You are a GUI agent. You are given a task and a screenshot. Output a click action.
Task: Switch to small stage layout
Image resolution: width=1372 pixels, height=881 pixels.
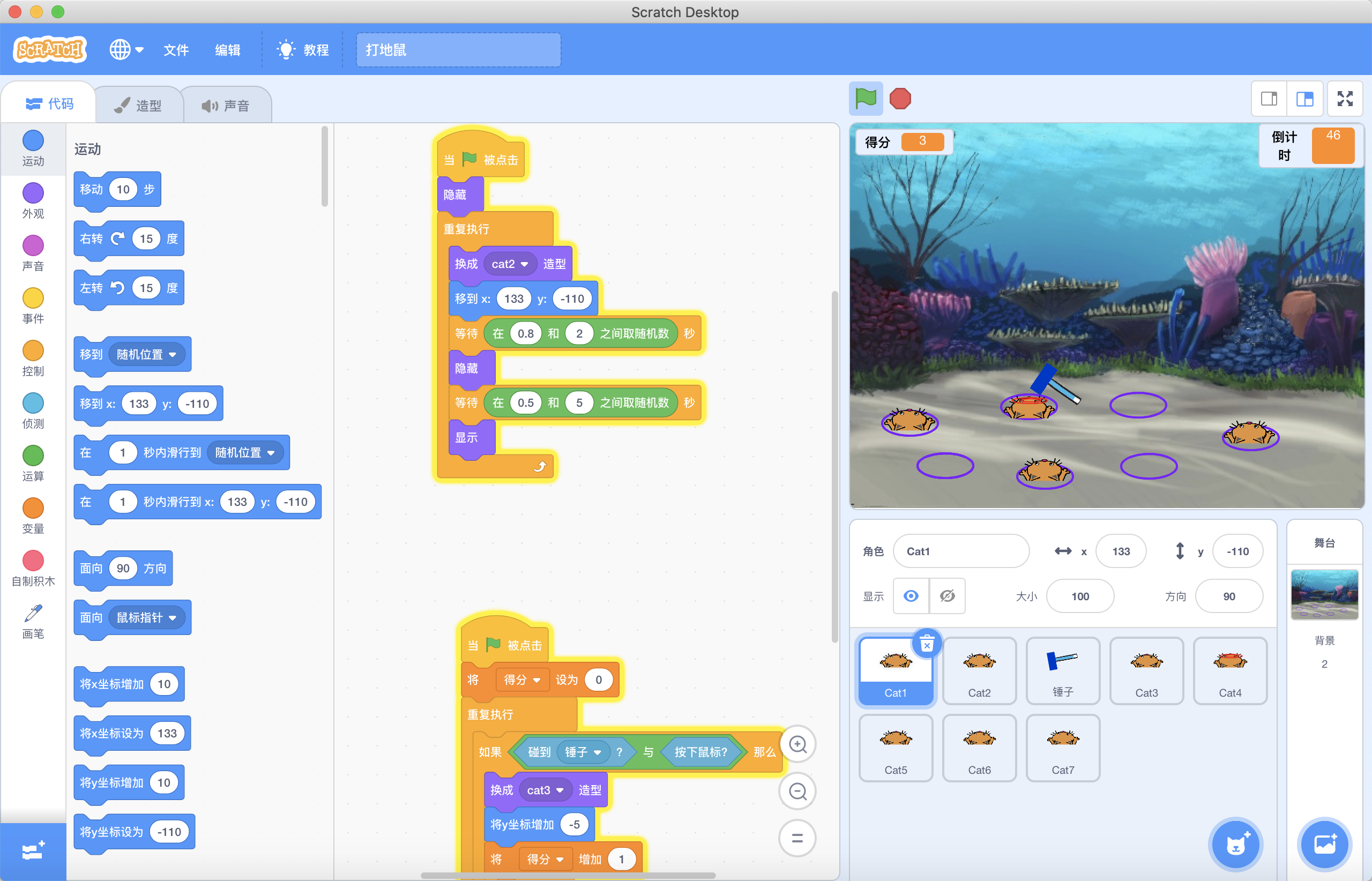(x=1269, y=99)
